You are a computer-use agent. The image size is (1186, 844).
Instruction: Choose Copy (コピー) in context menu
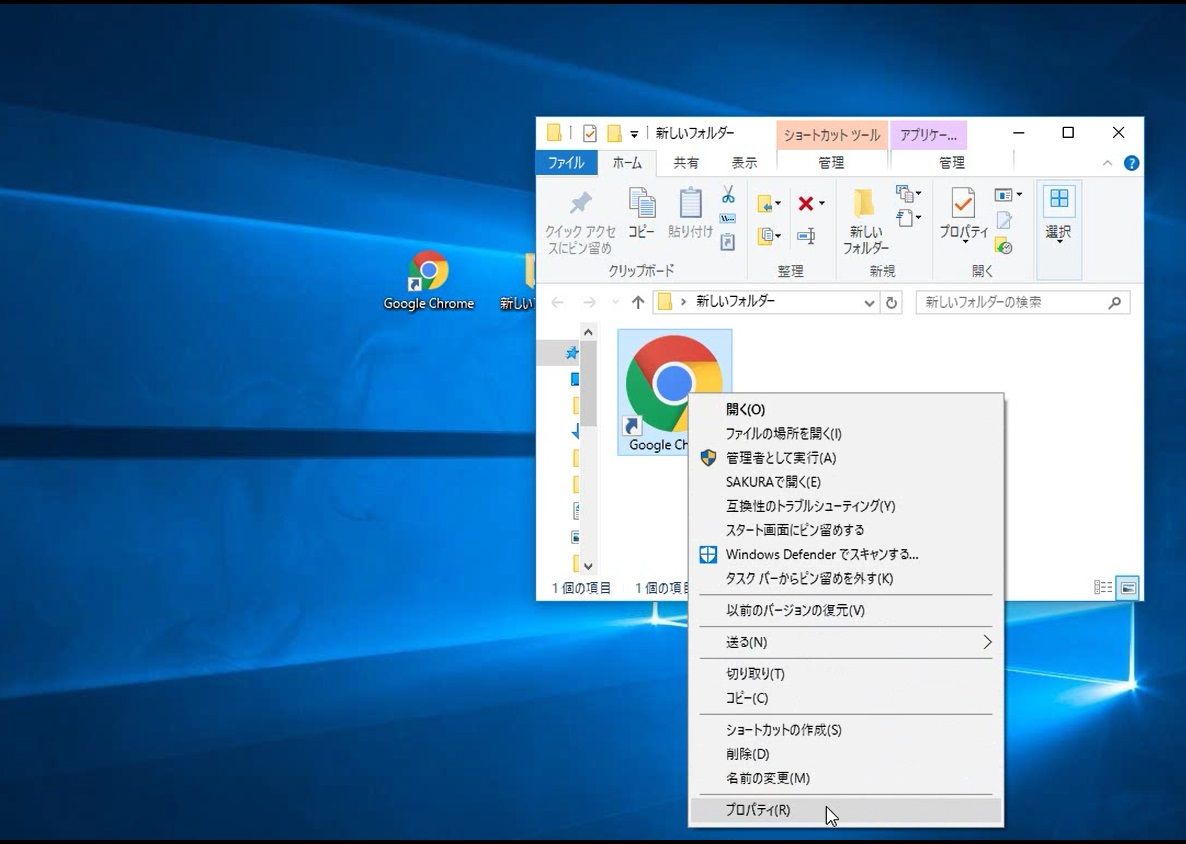click(x=847, y=698)
